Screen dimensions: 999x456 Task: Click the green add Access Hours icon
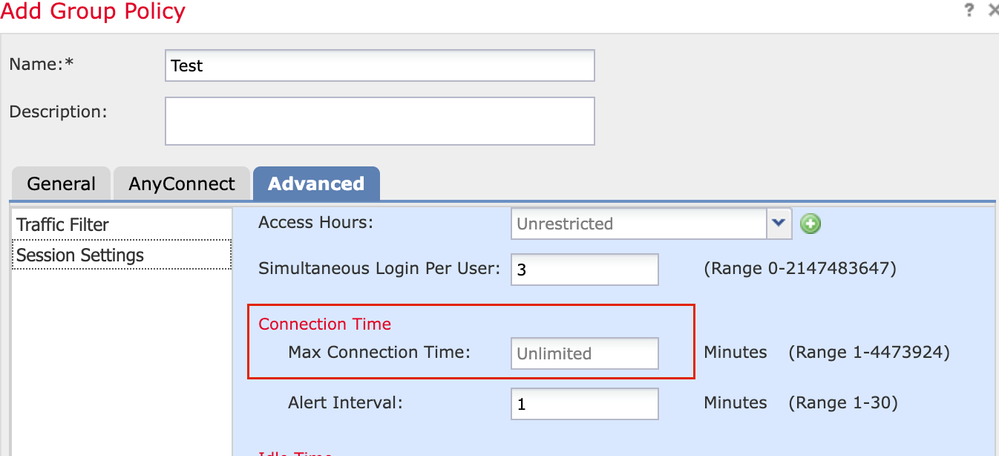(x=810, y=224)
